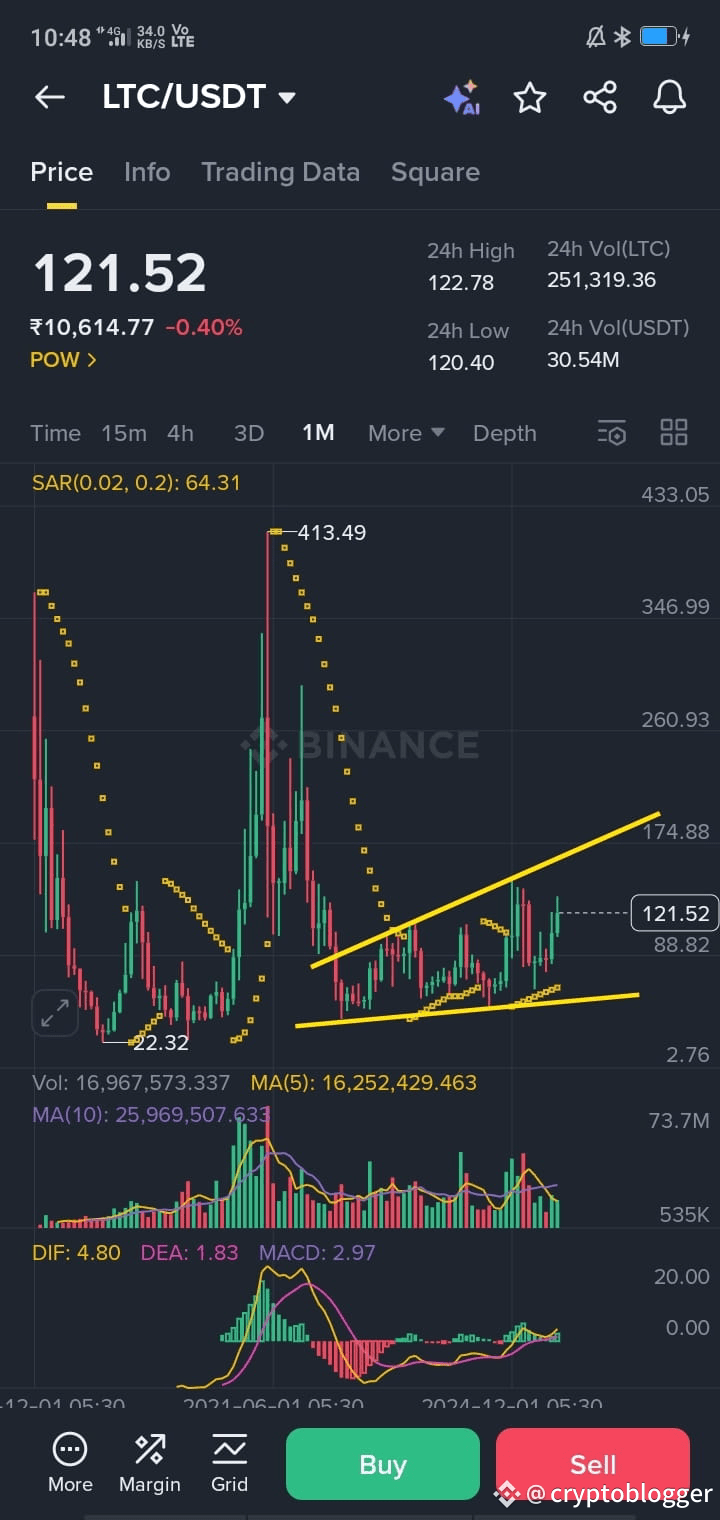The height and width of the screenshot is (1520, 720).
Task: Open the Depth chart view
Action: tap(505, 433)
